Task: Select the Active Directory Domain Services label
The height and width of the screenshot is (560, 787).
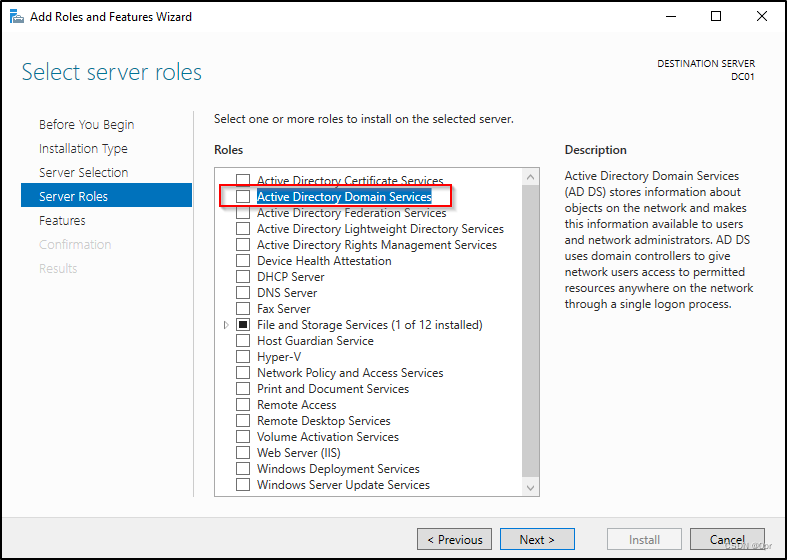Action: (x=344, y=197)
